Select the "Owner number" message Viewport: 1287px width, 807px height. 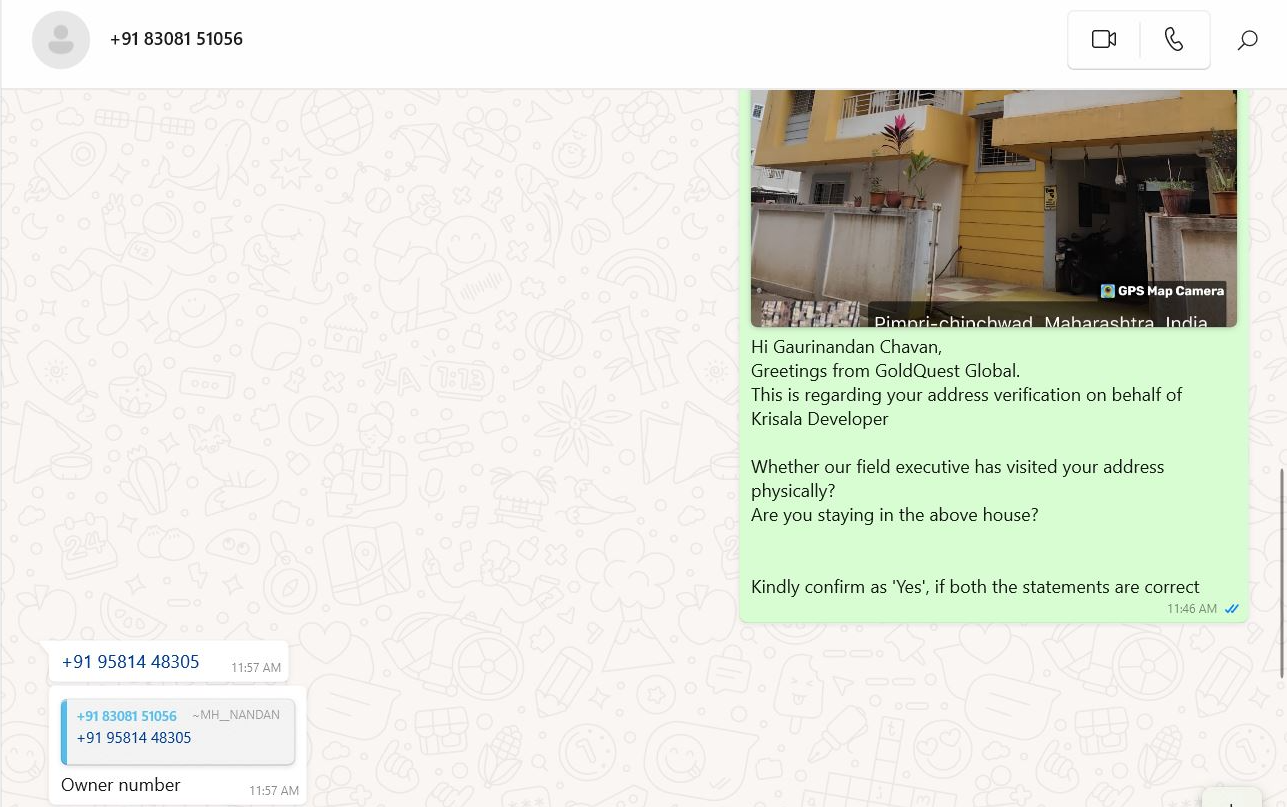point(121,785)
